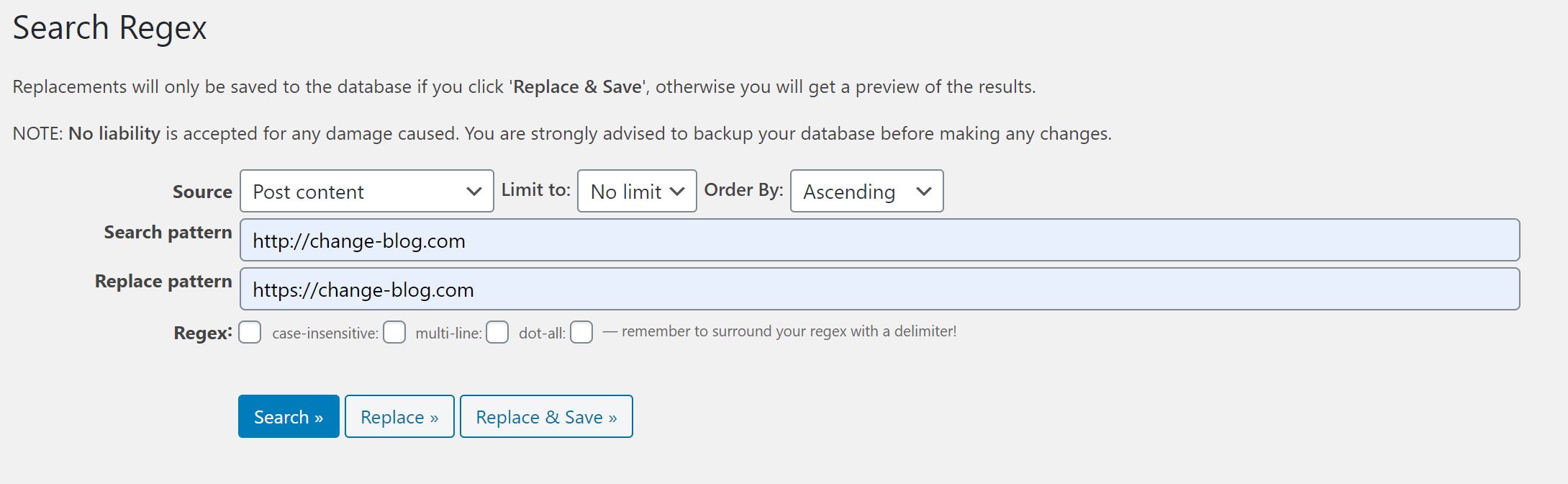Click the Replace pattern label

point(163,282)
